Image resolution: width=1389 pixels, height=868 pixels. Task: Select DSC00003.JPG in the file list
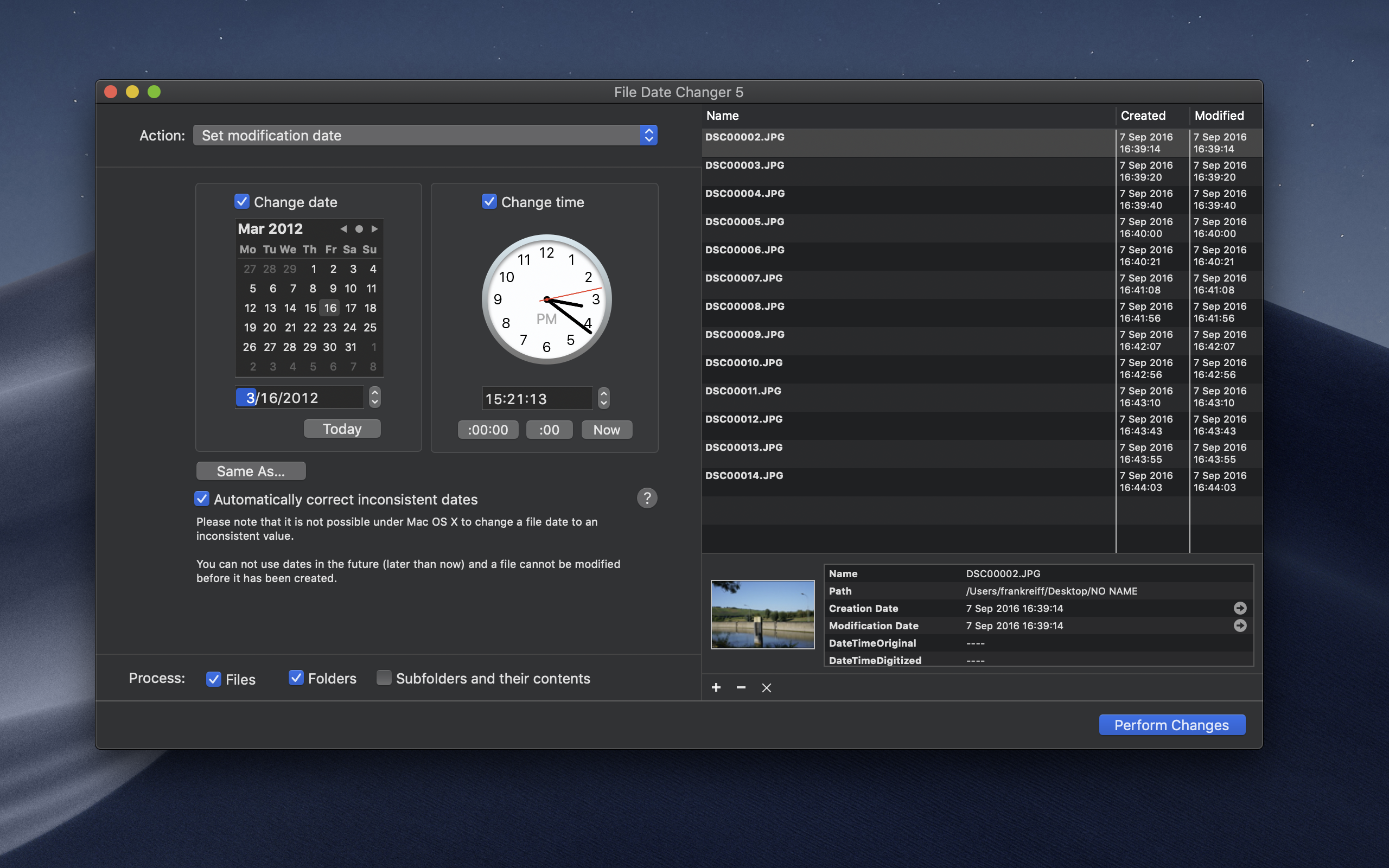tap(982, 171)
